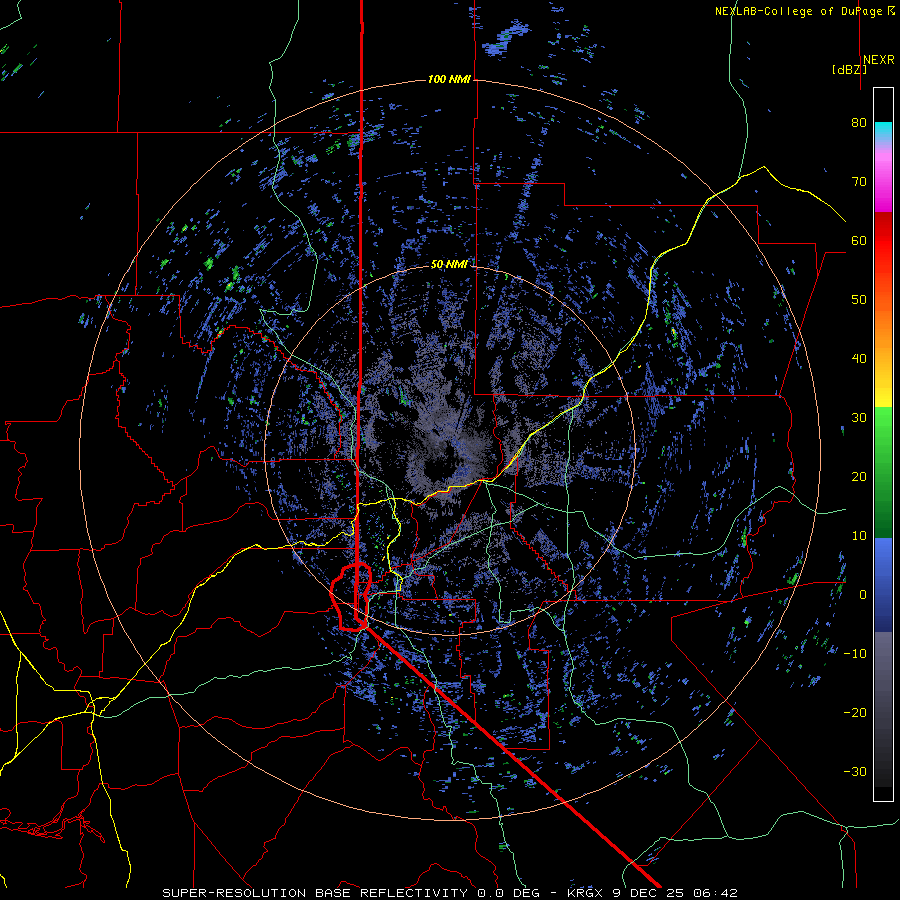Click the 0 value on dBZ scale

(863, 595)
